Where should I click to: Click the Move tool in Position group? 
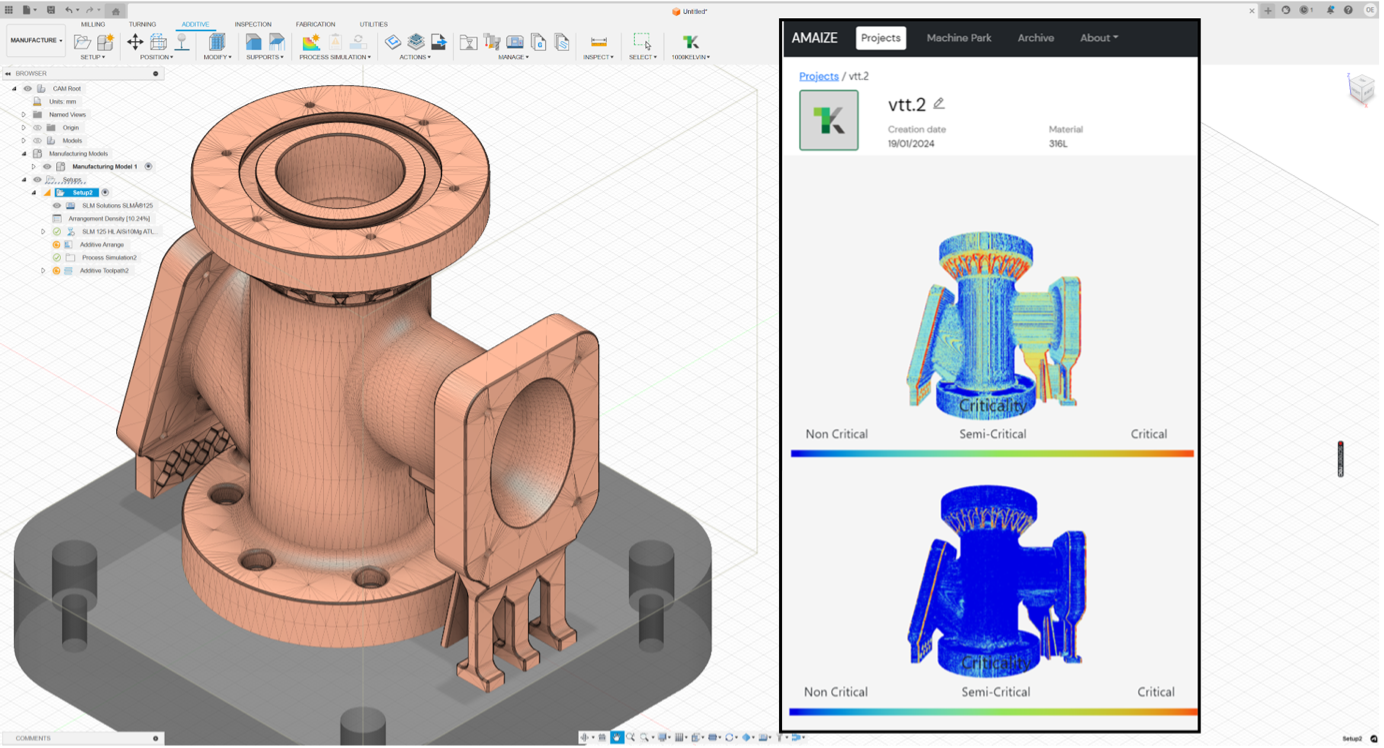click(x=135, y=42)
